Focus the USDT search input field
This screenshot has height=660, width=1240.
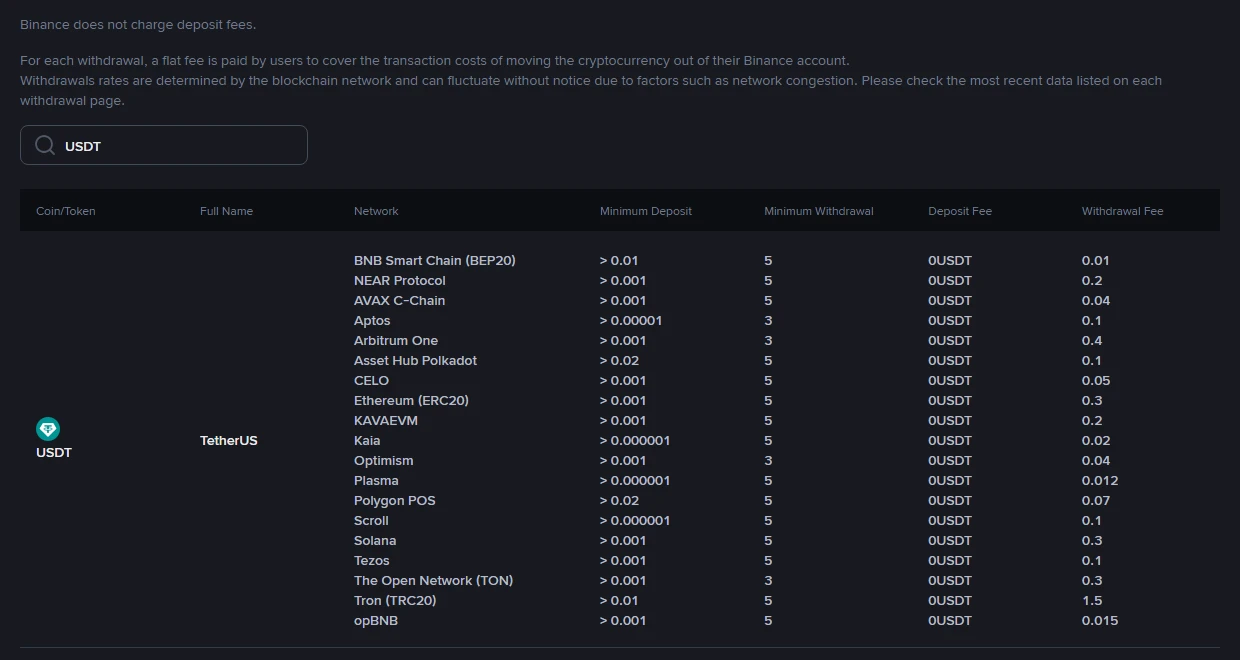[164, 145]
